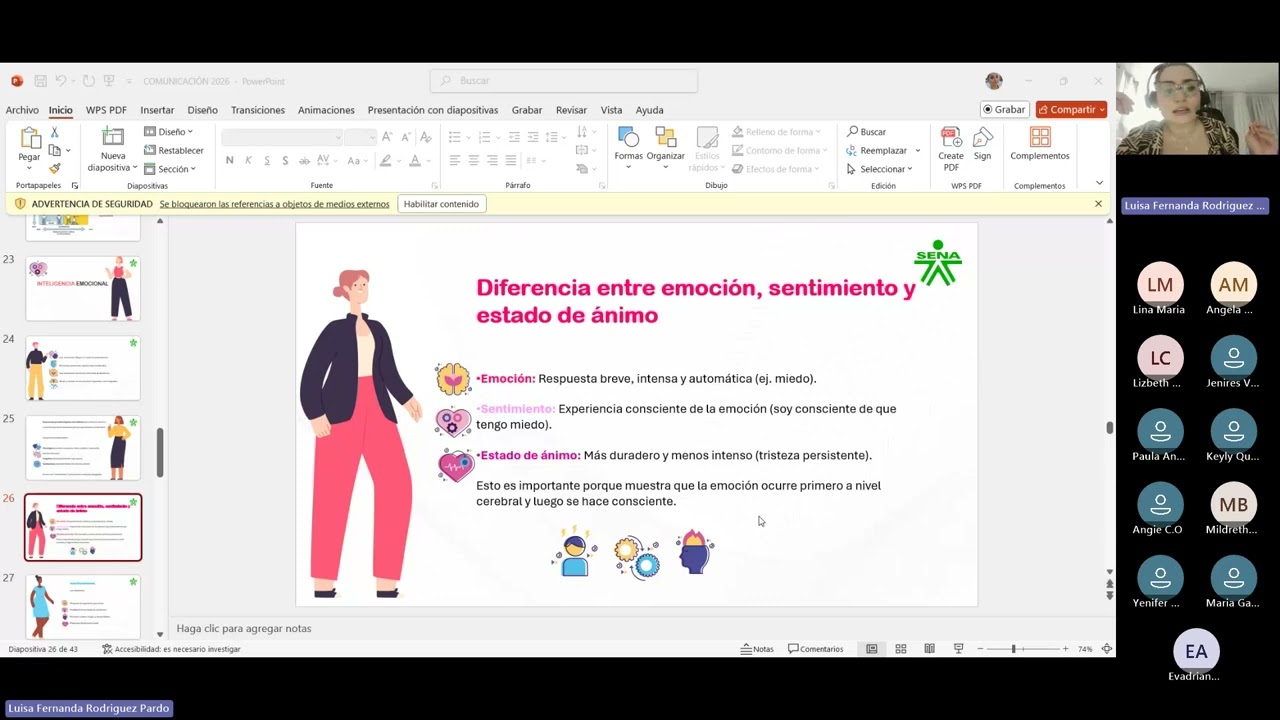Expand the Diseño layout dropdown
Viewport: 1280px width, 720px height.
(168, 132)
